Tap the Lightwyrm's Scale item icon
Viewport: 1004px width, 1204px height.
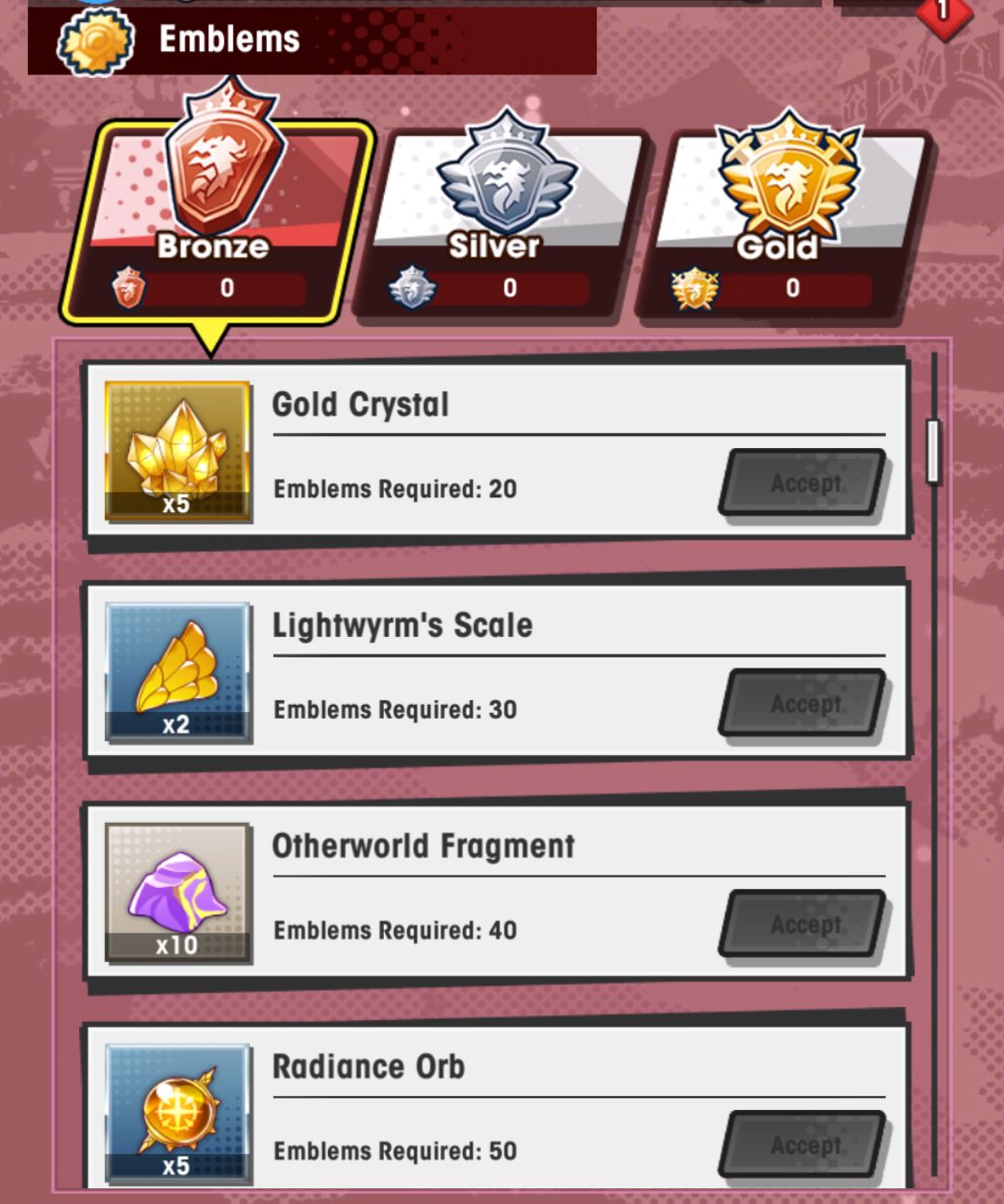pyautogui.click(x=178, y=671)
